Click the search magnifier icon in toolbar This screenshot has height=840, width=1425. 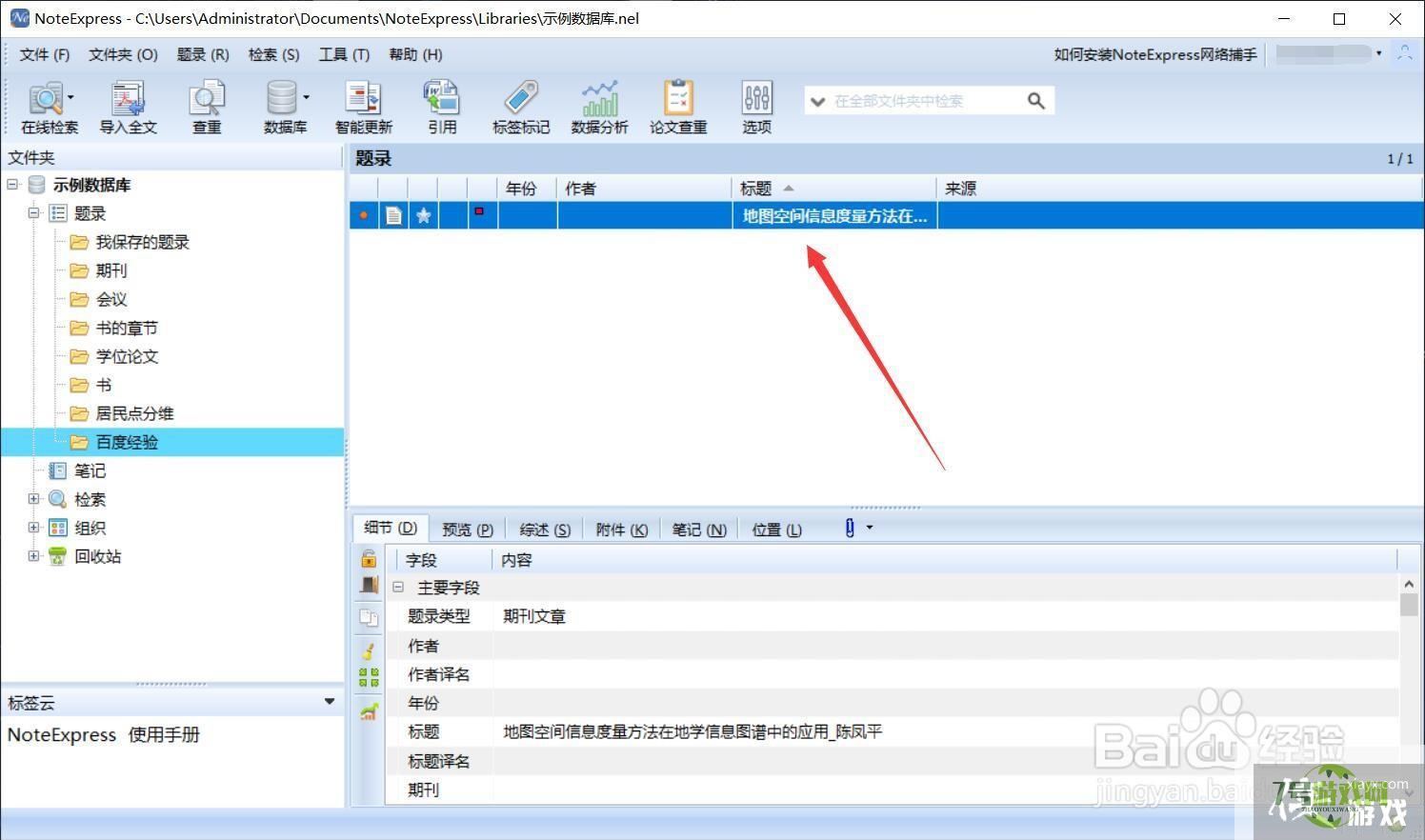(x=1036, y=101)
